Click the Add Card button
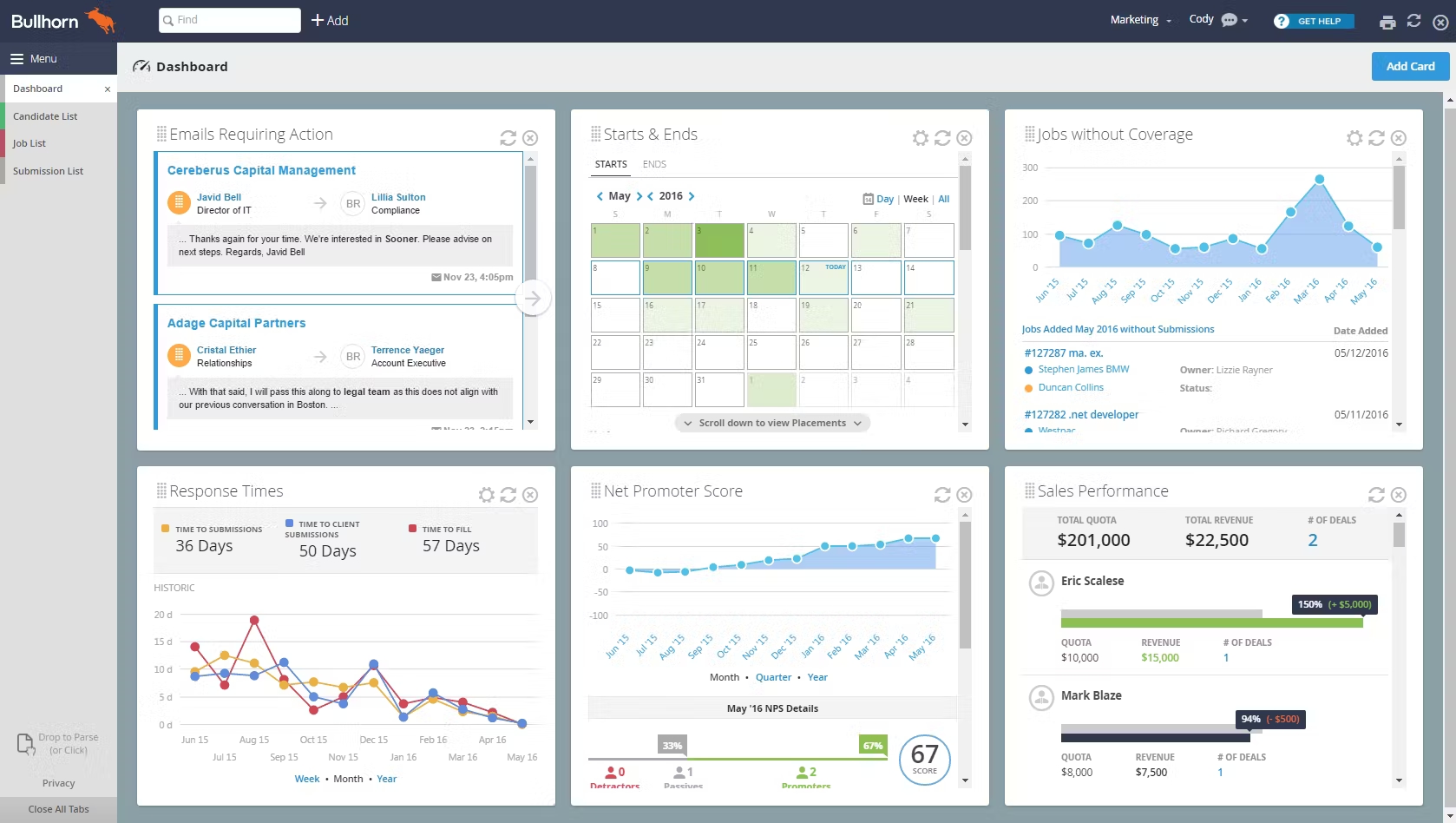Screen dimensions: 1456x823 click(x=1409, y=66)
